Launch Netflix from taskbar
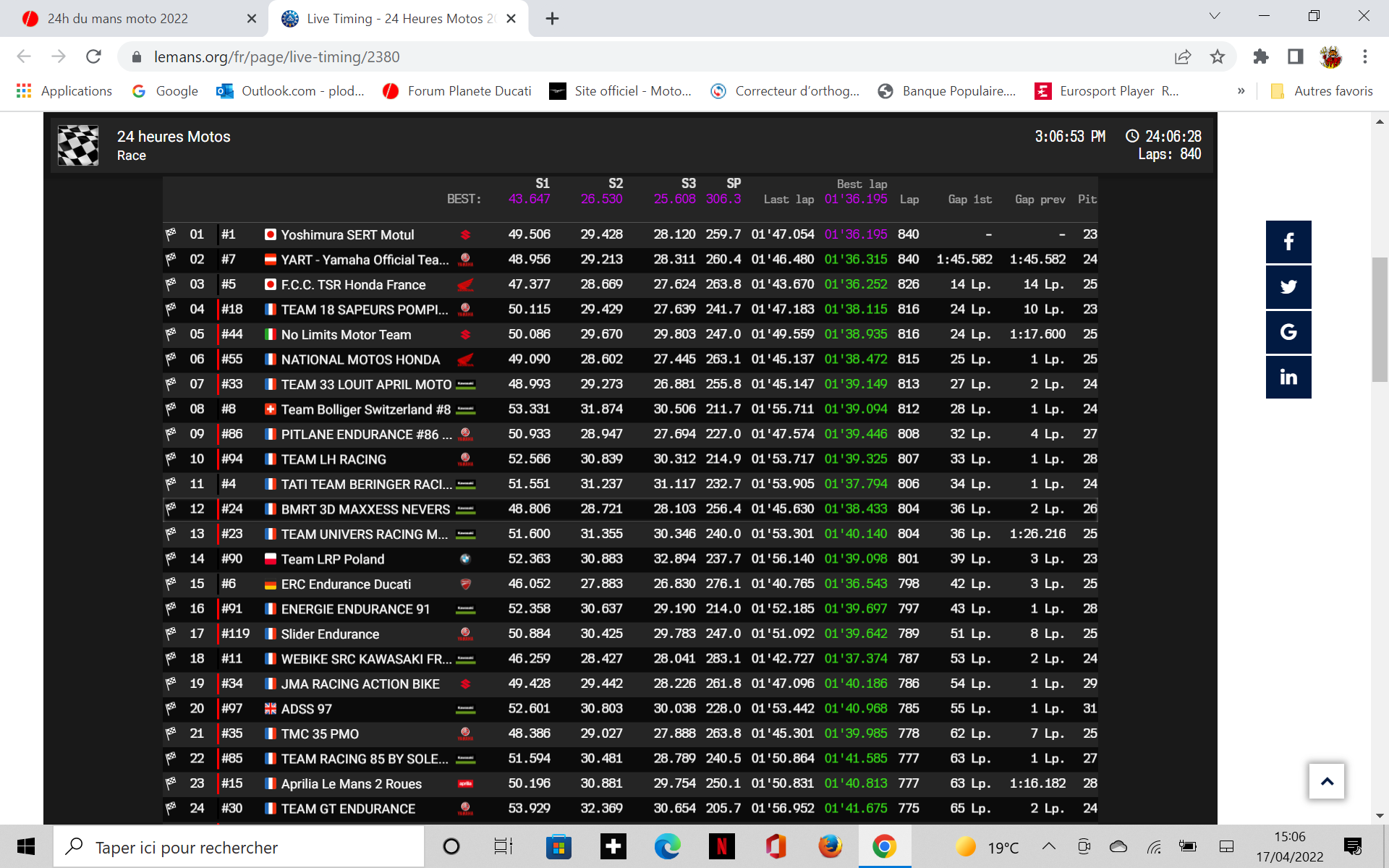1389x868 pixels. (x=721, y=846)
